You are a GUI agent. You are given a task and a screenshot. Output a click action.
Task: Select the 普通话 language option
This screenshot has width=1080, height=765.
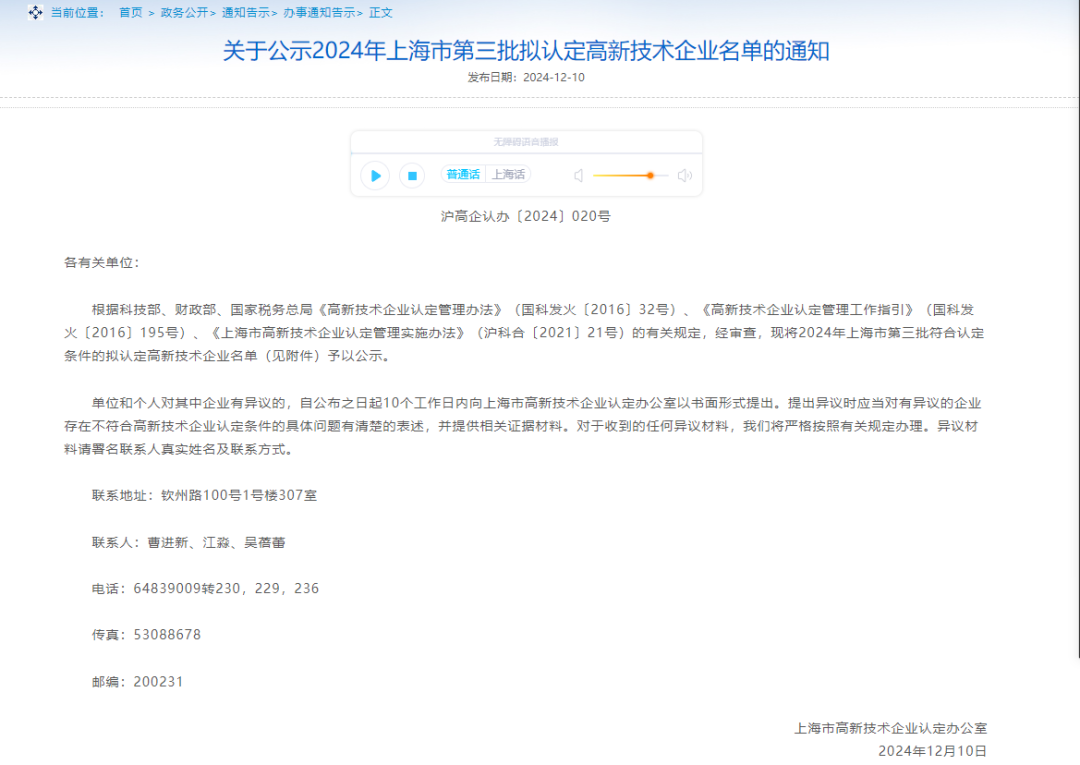coord(462,173)
